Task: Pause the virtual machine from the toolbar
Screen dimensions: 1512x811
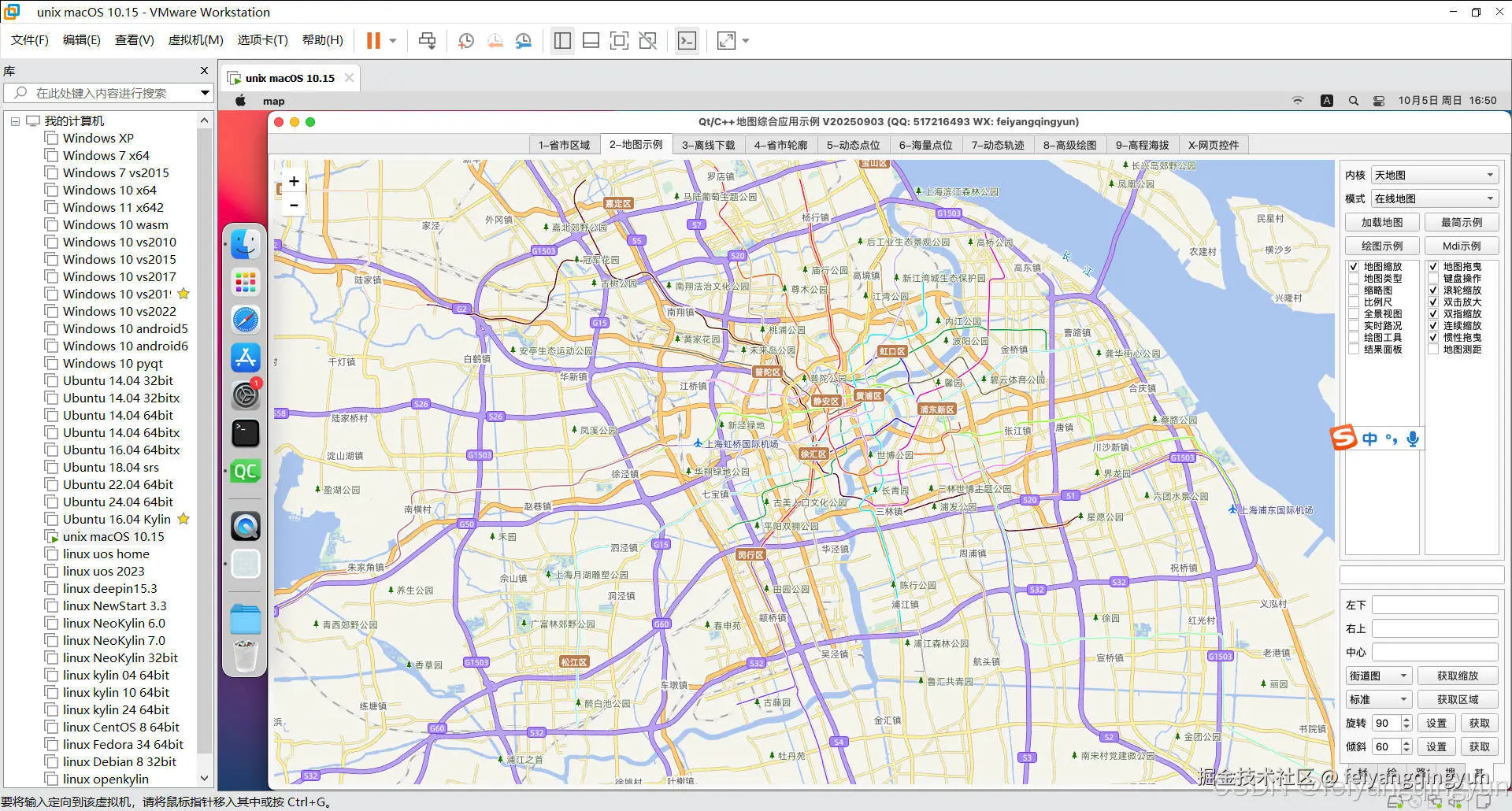Action: [373, 40]
